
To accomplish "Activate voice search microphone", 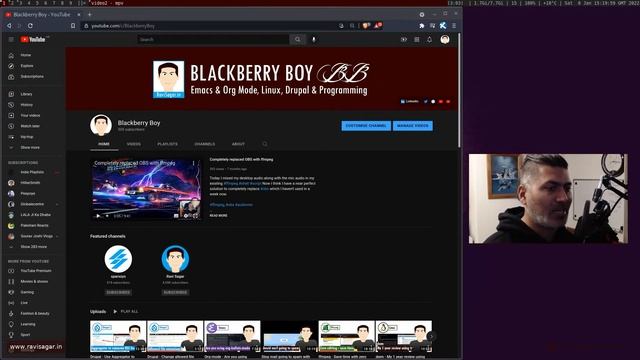I will (314, 40).
